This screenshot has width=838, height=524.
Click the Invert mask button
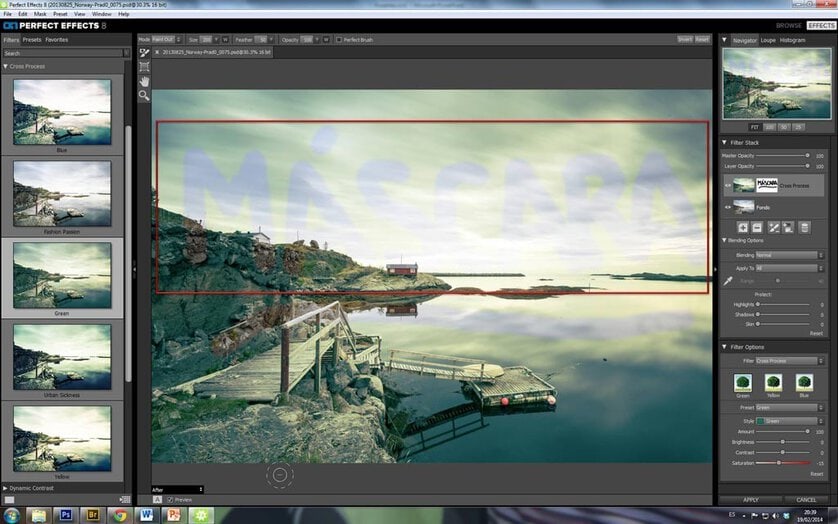point(685,40)
